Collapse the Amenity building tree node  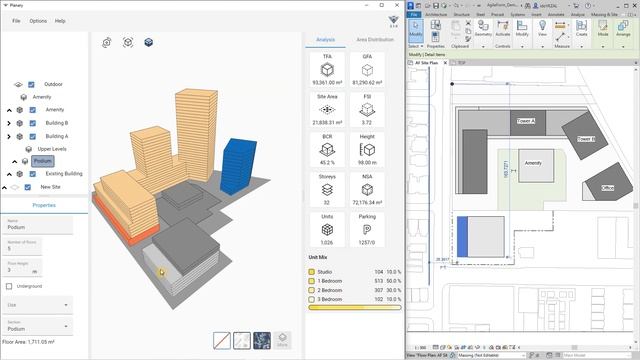(x=9, y=110)
